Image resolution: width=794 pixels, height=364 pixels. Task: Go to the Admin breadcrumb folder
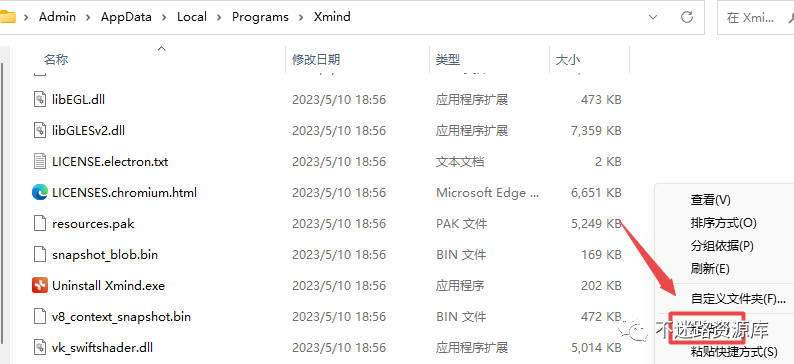pos(57,17)
